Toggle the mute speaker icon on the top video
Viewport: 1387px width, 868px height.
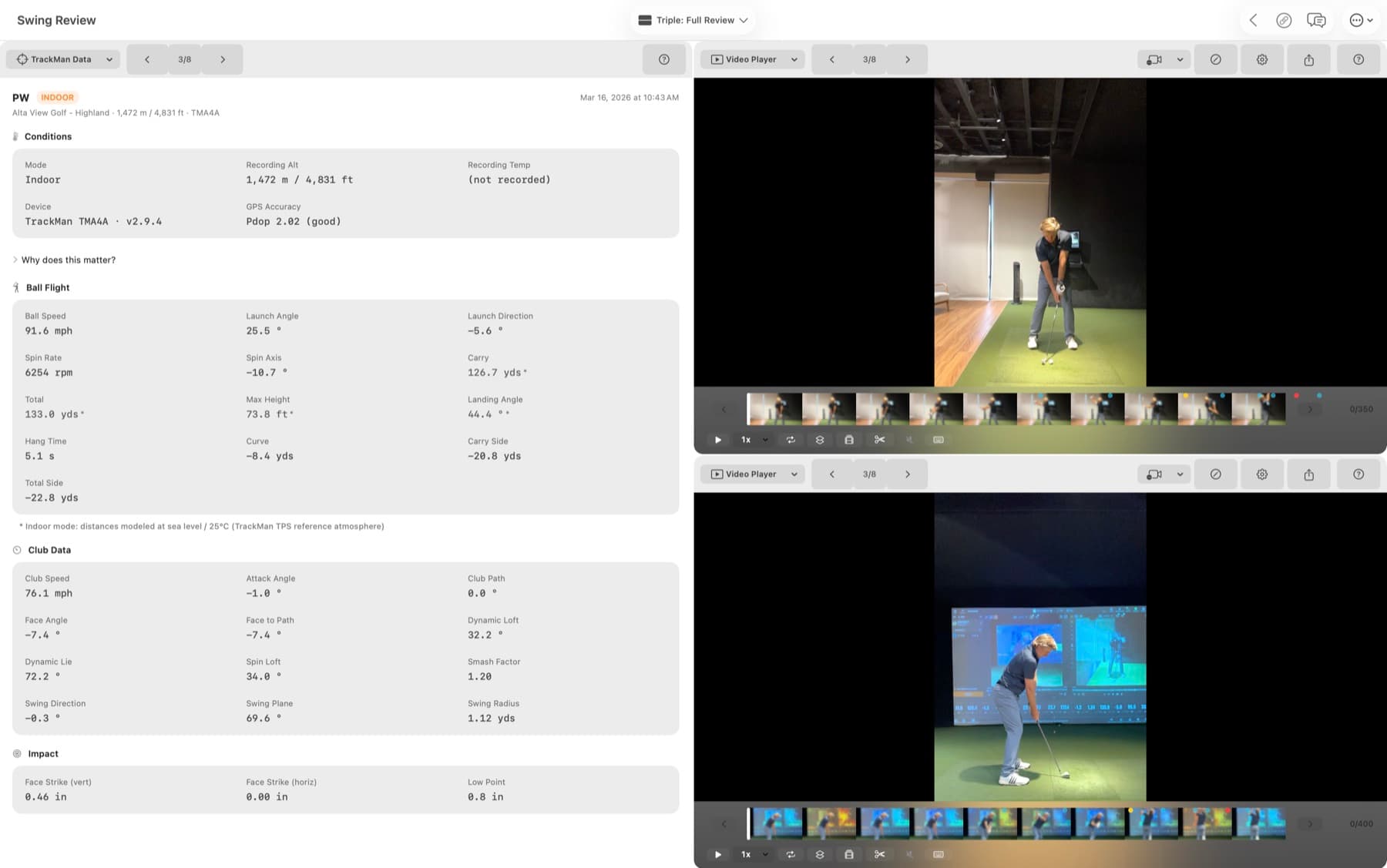coord(909,440)
